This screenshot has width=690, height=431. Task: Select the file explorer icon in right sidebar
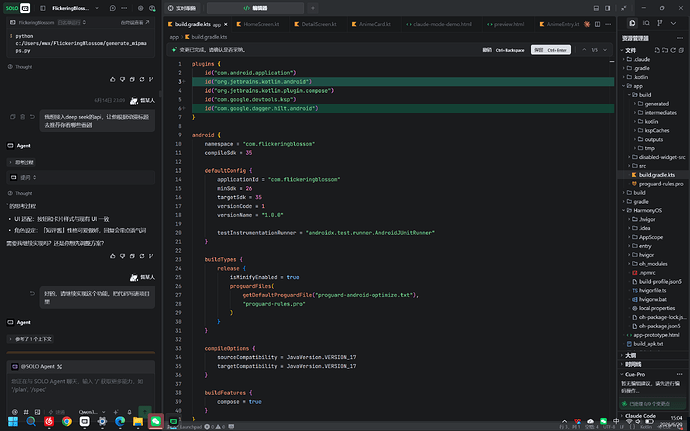coord(632,23)
